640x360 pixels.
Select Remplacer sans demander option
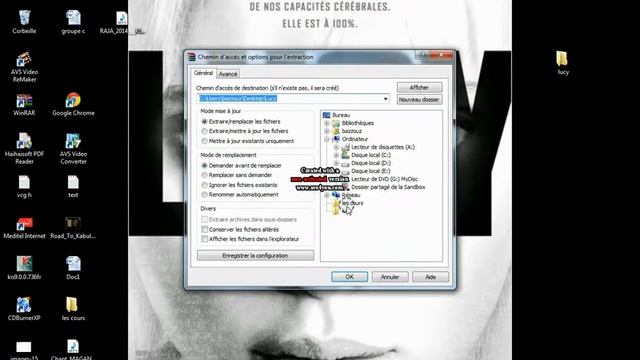237,175
